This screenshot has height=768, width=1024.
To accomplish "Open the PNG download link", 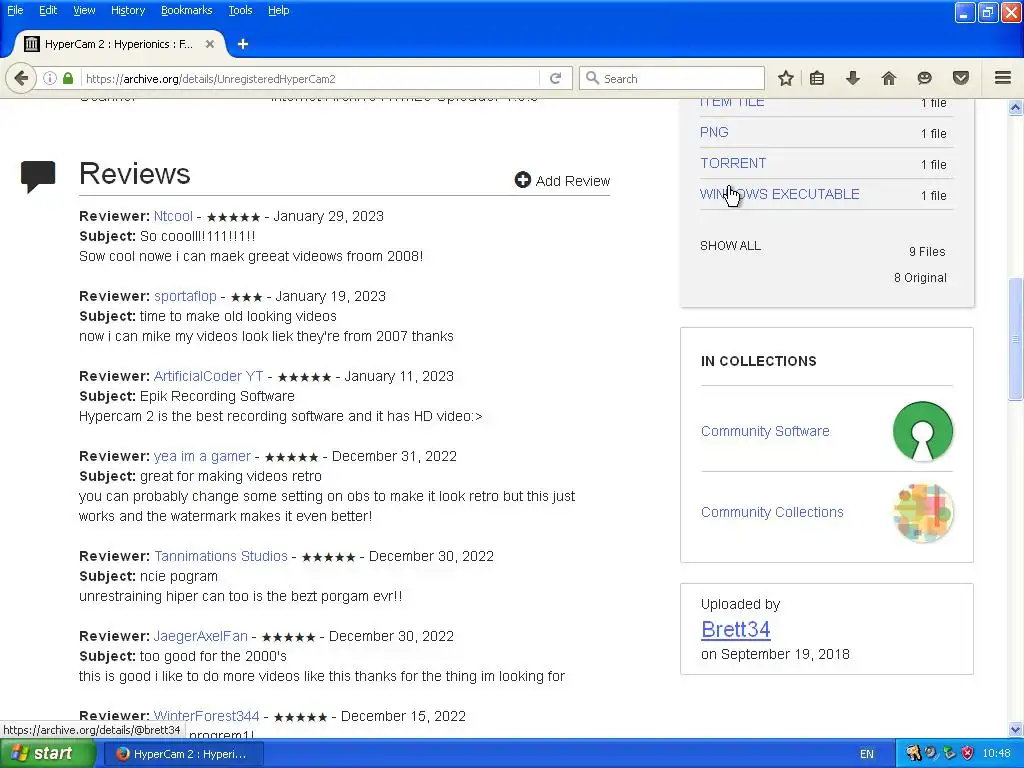I will point(714,132).
